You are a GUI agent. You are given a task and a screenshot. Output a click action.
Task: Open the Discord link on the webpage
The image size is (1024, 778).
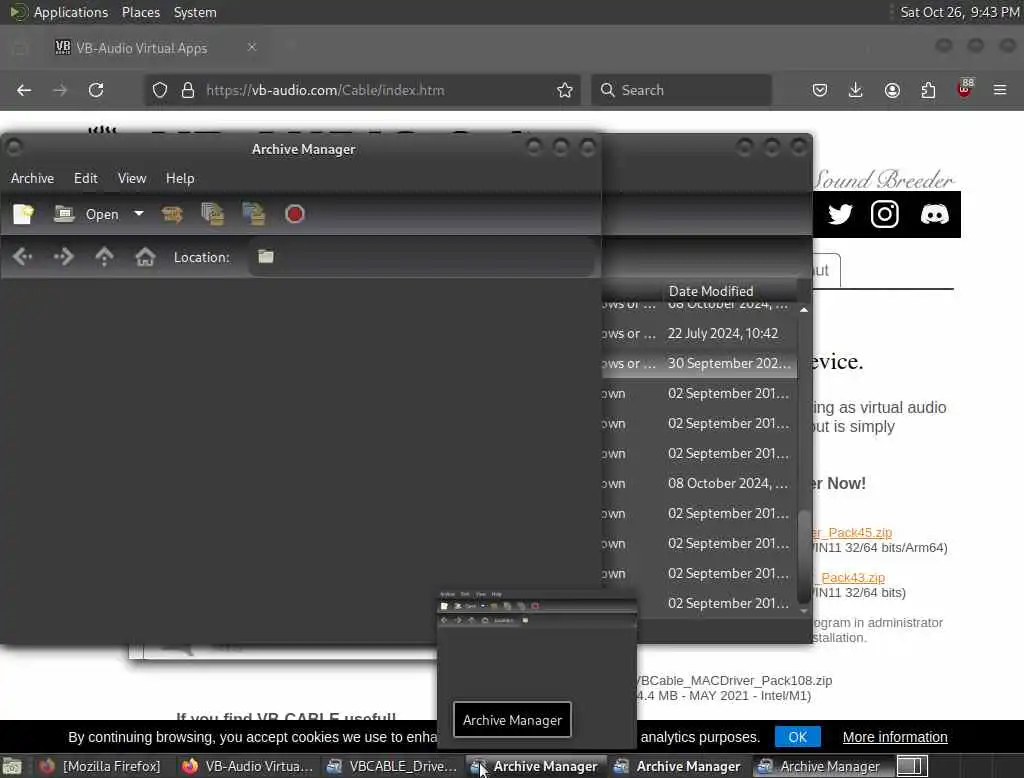point(935,214)
